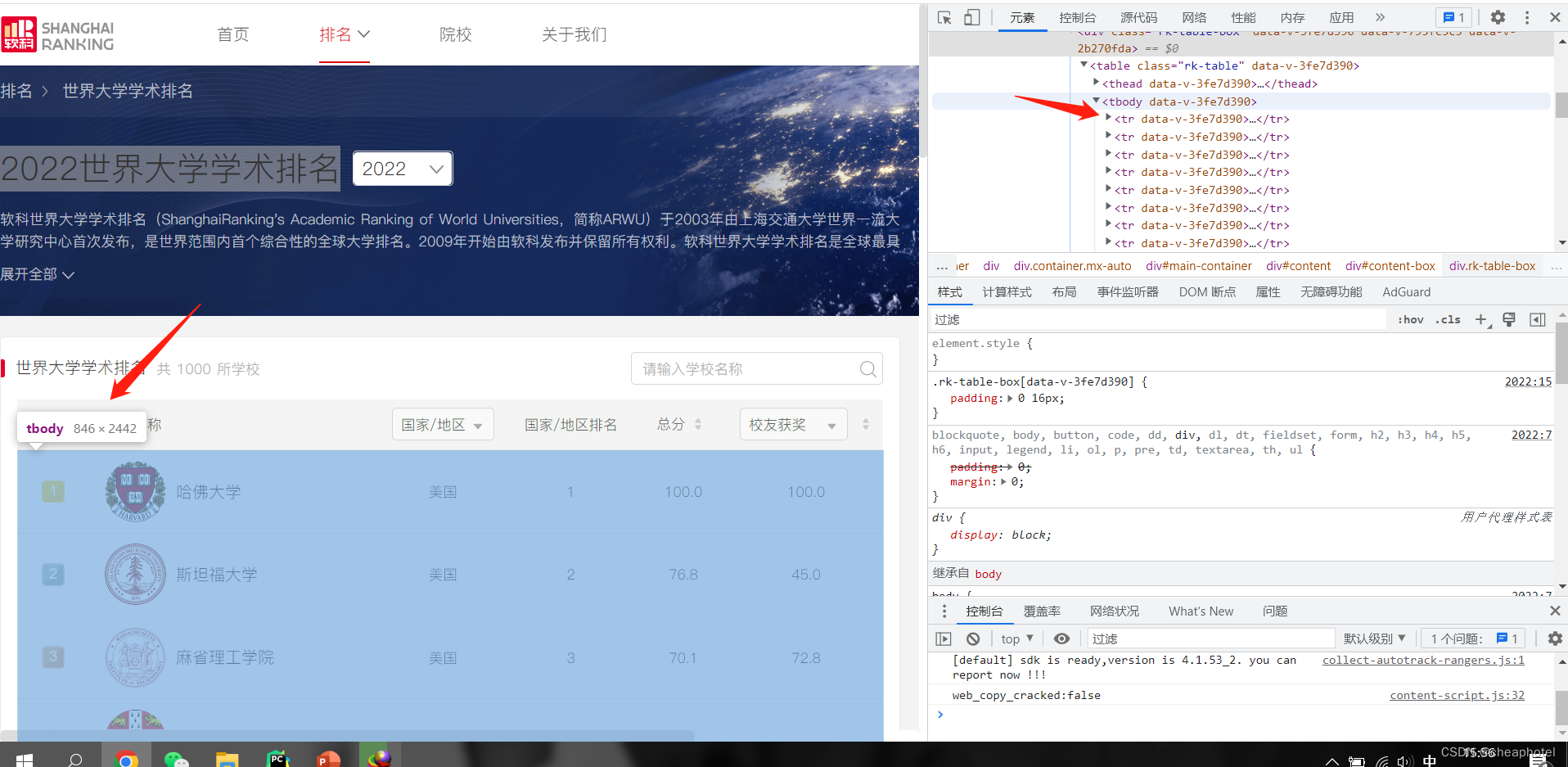Open the Windows Start menu

pyautogui.click(x=25, y=760)
